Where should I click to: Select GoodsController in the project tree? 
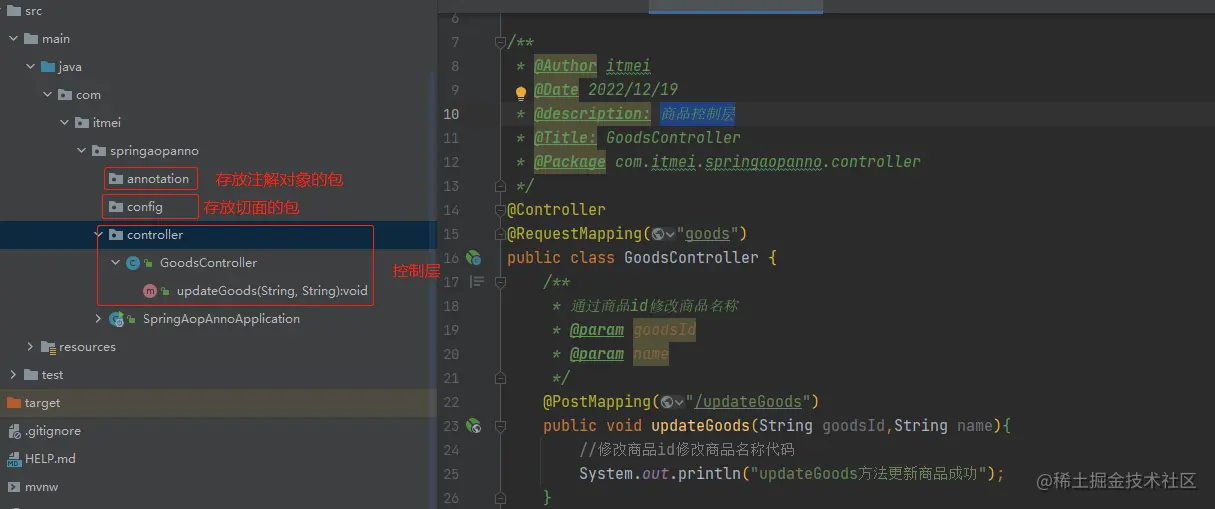[x=208, y=263]
